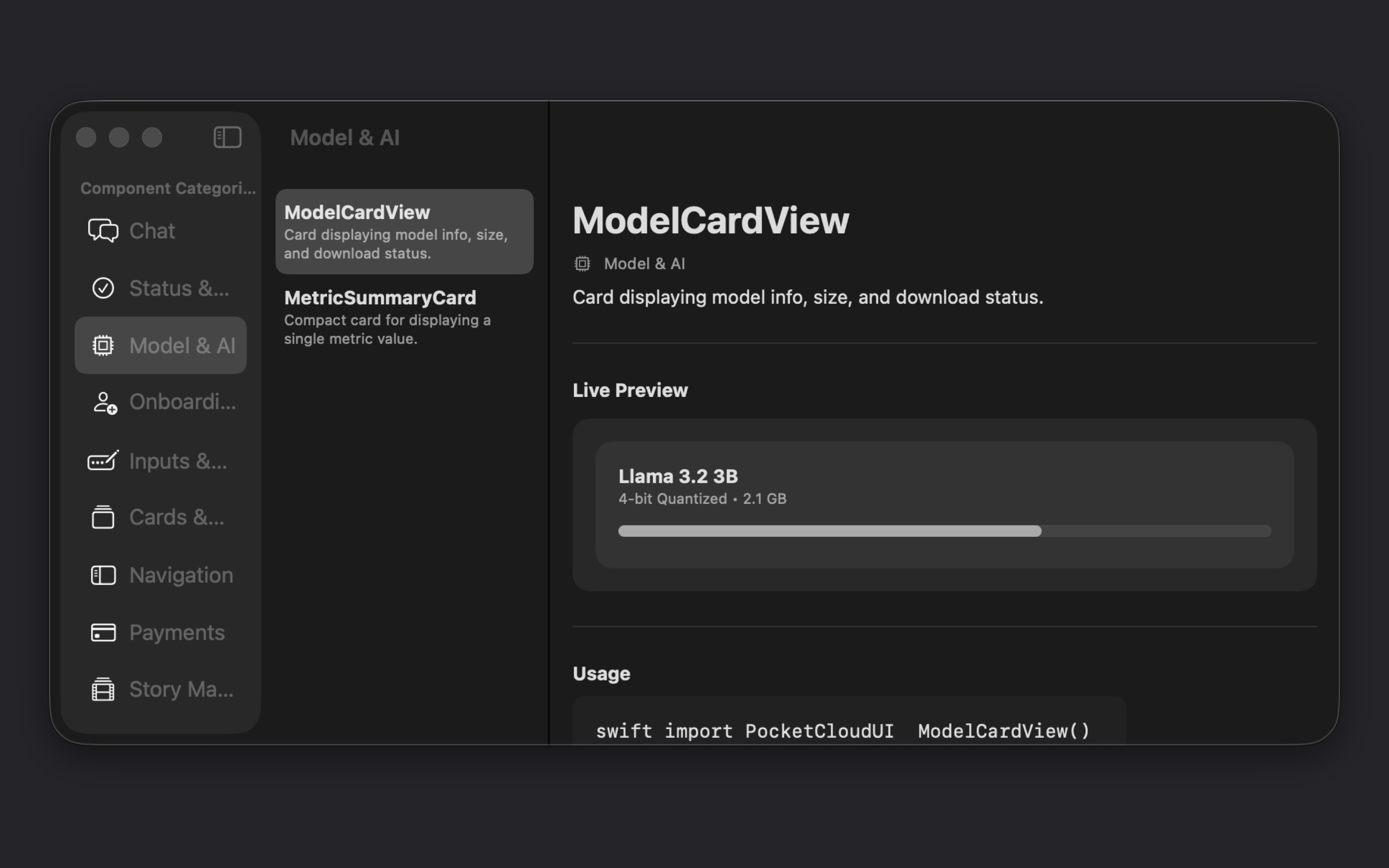Select the Model & AI category label
Viewport: 1389px width, 868px height.
pos(182,346)
